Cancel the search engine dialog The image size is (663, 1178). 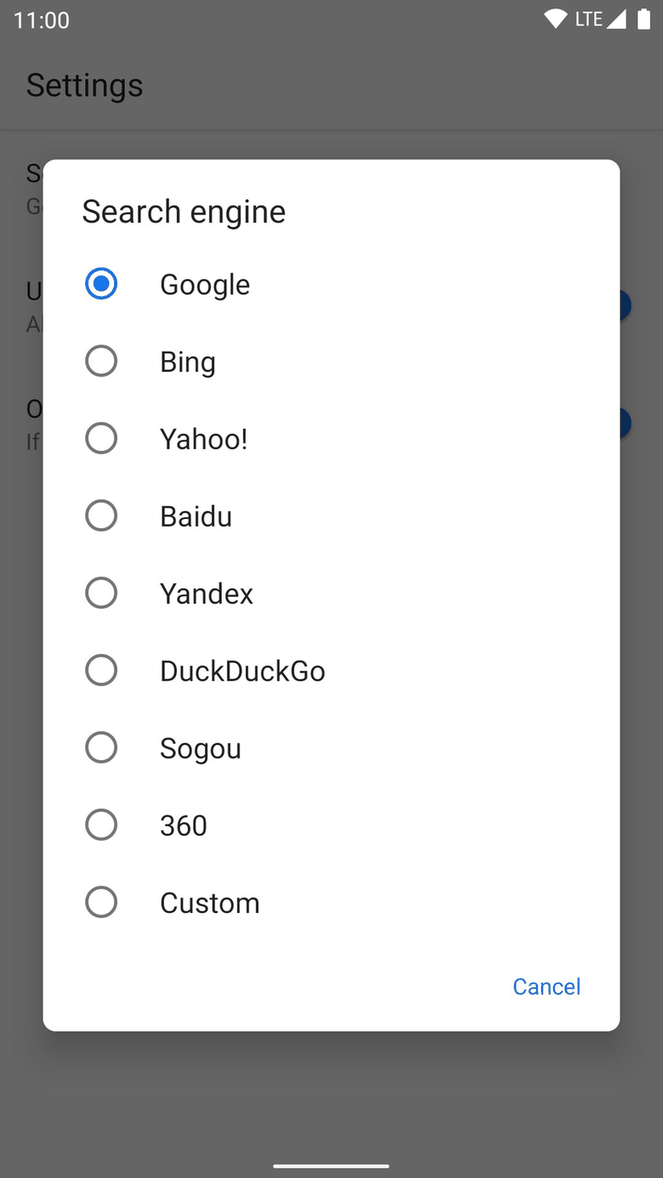pyautogui.click(x=546, y=986)
